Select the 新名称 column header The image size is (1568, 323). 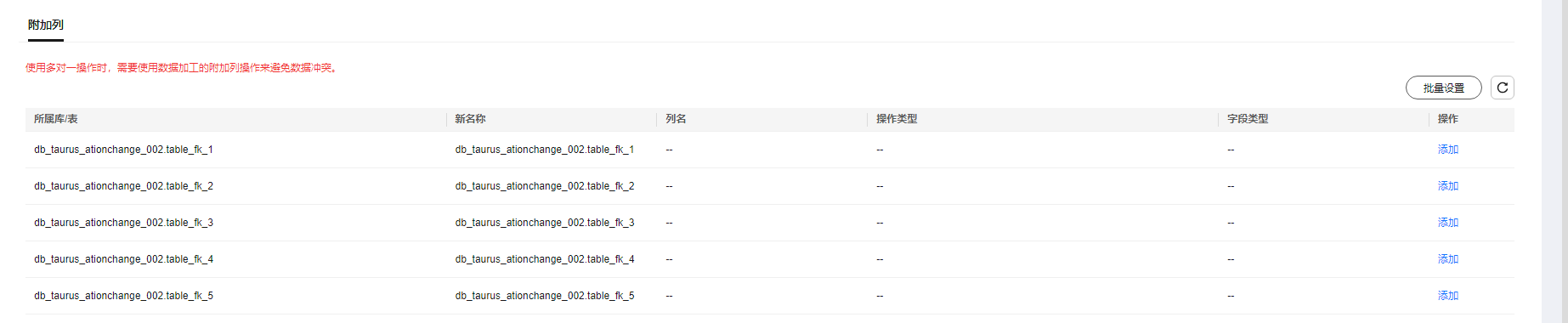coord(470,119)
